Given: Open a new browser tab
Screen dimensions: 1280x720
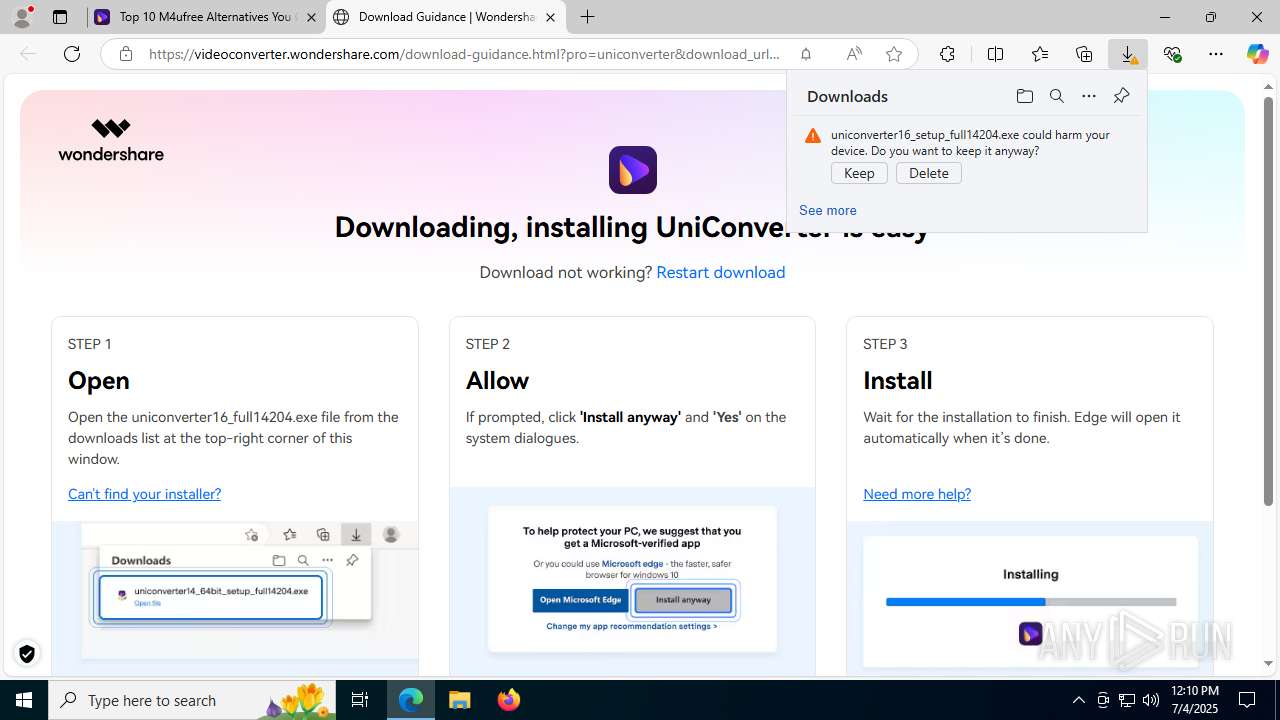Looking at the screenshot, I should click(x=588, y=17).
